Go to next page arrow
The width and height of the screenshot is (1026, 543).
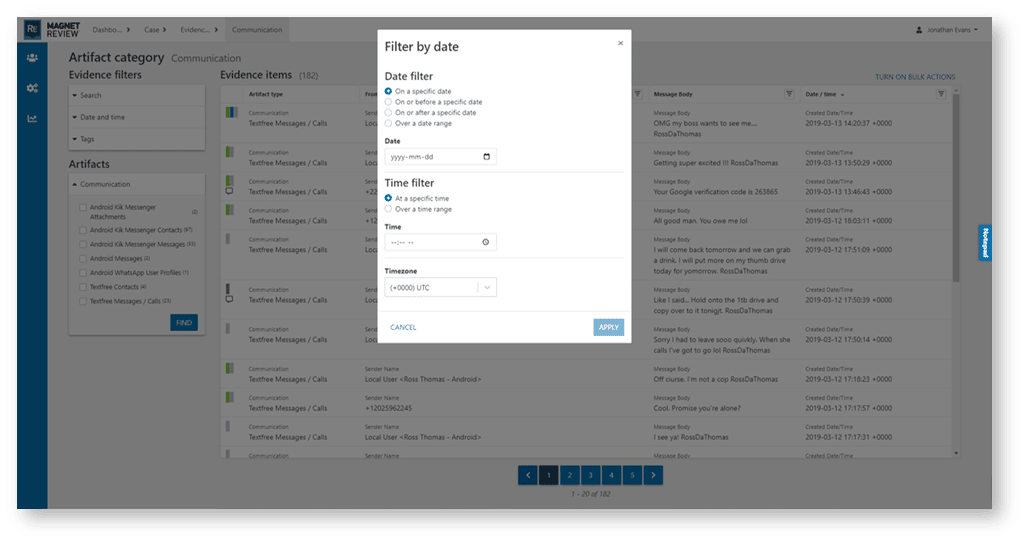653,475
